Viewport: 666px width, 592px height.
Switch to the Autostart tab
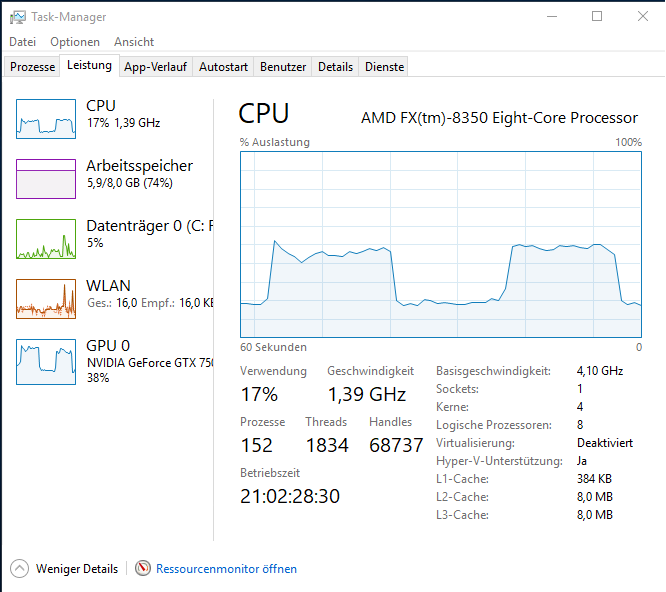pyautogui.click(x=223, y=67)
